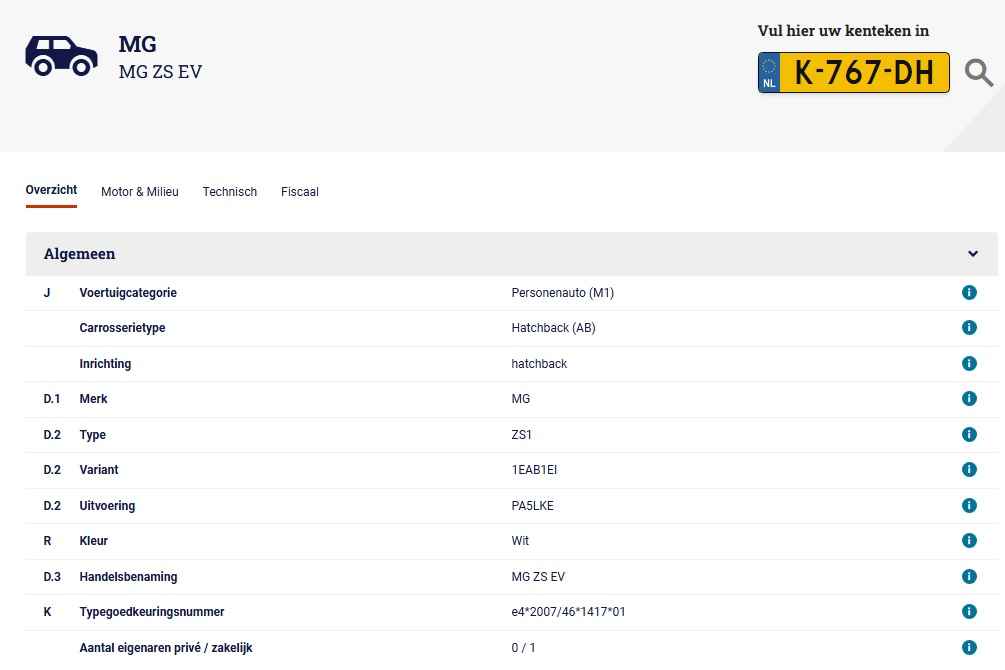Viewport: 1005px width, 670px height.
Task: Go to the Technisch tab
Action: [229, 192]
